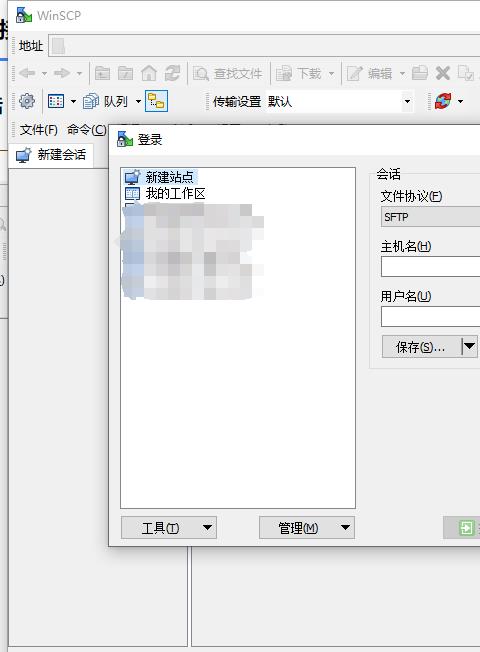The image size is (480, 652).
Task: Expand the 保存 button dropdown arrow
Action: click(470, 347)
